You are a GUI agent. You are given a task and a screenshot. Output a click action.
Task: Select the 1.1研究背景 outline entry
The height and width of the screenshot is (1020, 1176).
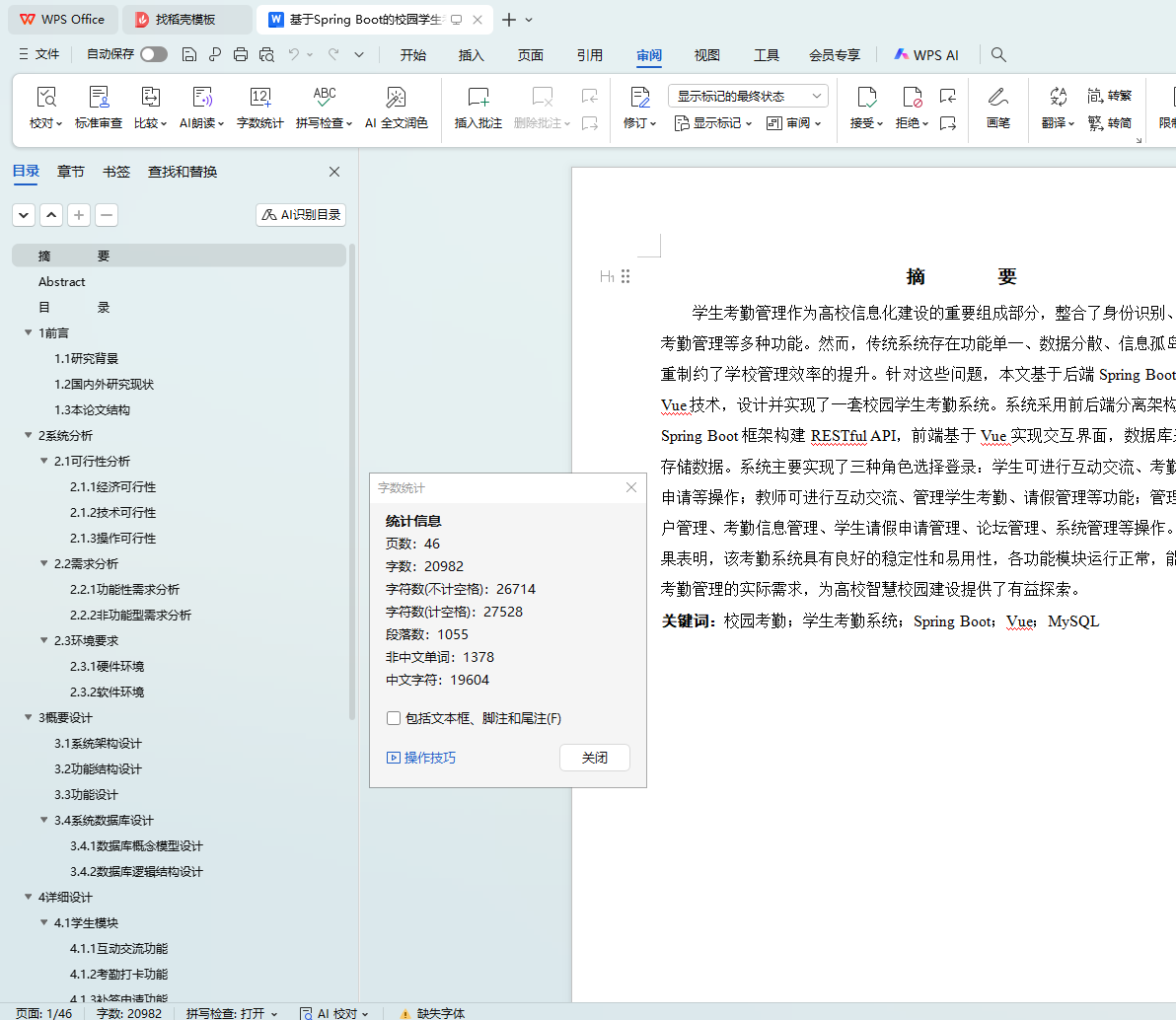[x=86, y=358]
